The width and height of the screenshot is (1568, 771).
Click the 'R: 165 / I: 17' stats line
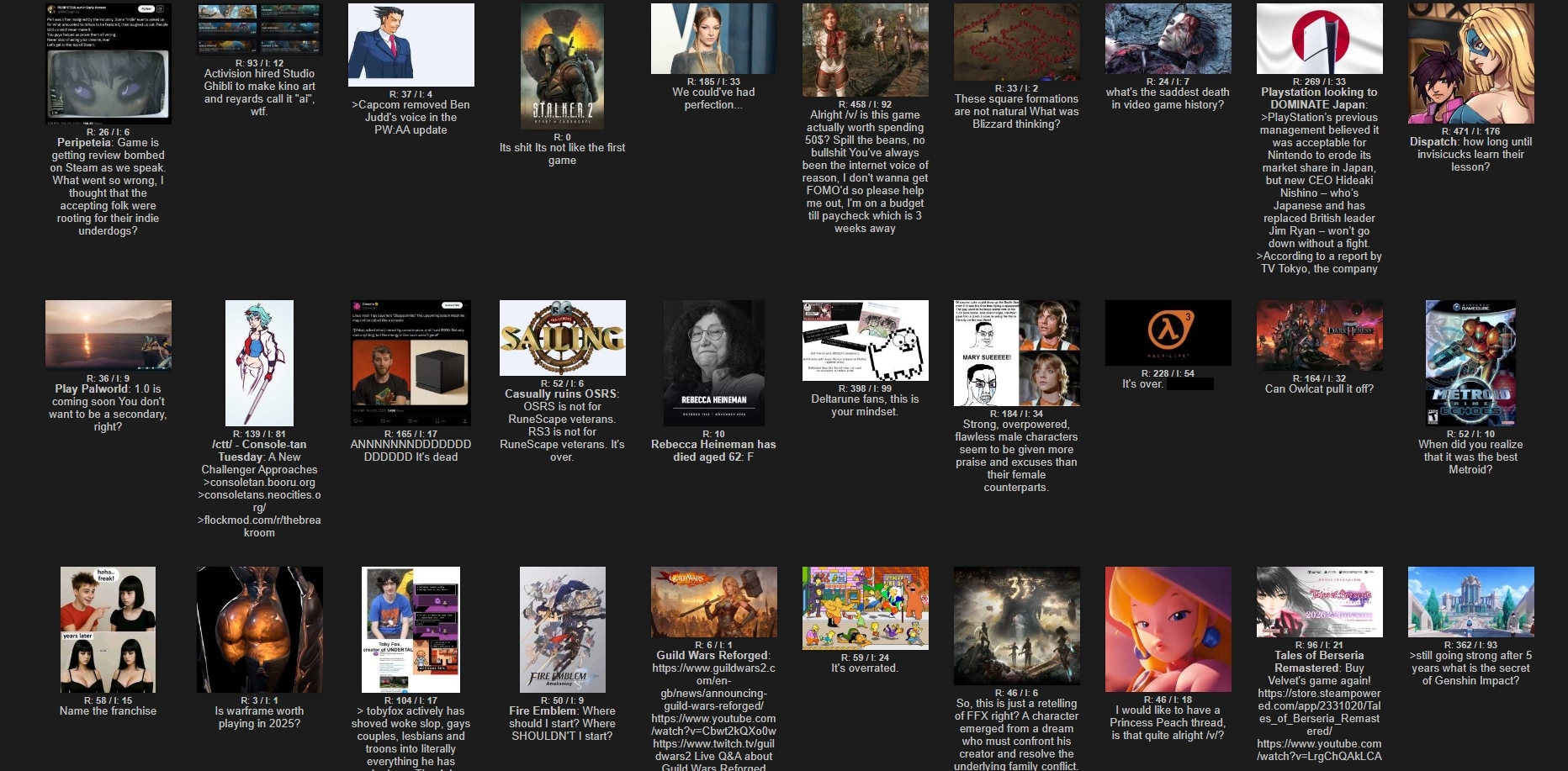411,434
